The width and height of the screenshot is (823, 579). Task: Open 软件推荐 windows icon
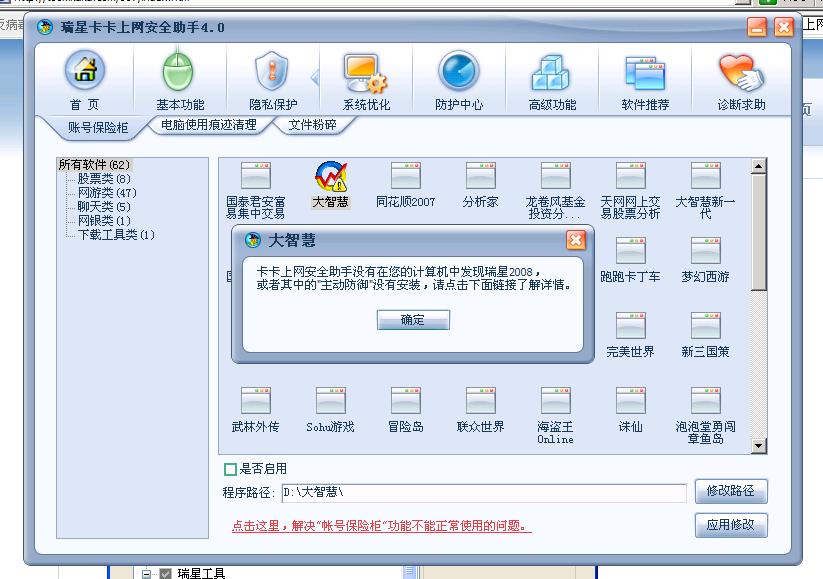(645, 73)
